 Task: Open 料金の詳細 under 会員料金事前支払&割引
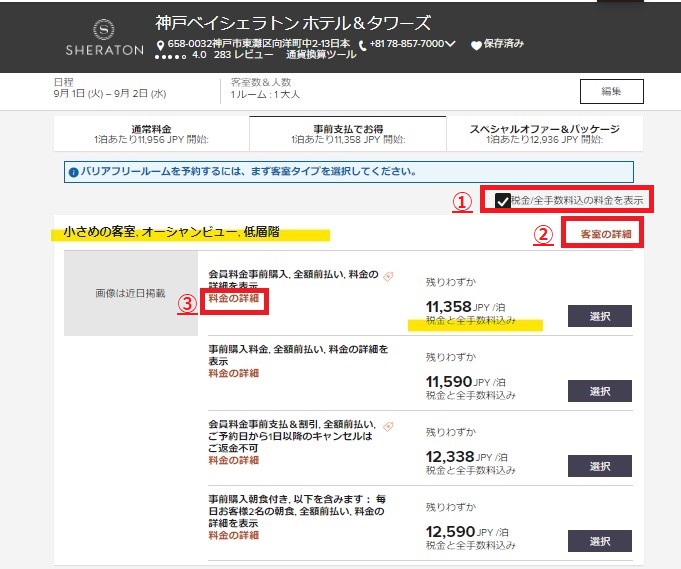[233, 460]
